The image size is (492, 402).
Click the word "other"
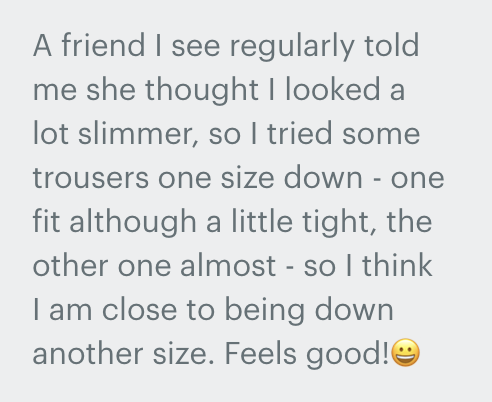(70, 265)
